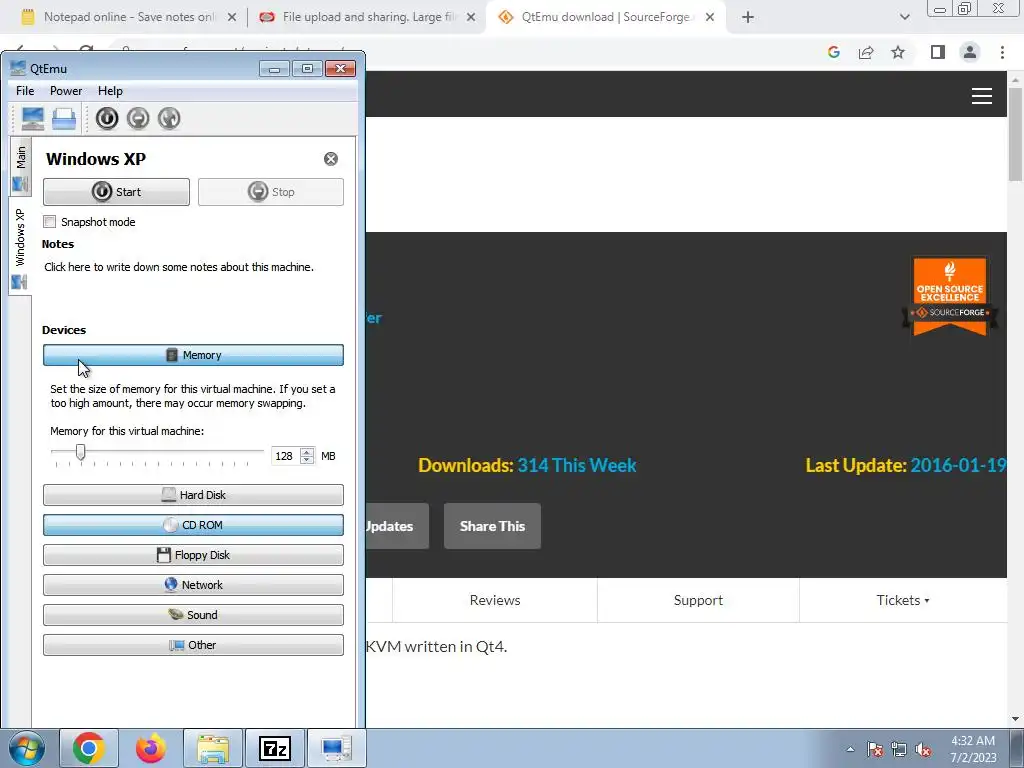
Task: Click the new machine icon in QtEmu toolbar
Action: [x=33, y=118]
